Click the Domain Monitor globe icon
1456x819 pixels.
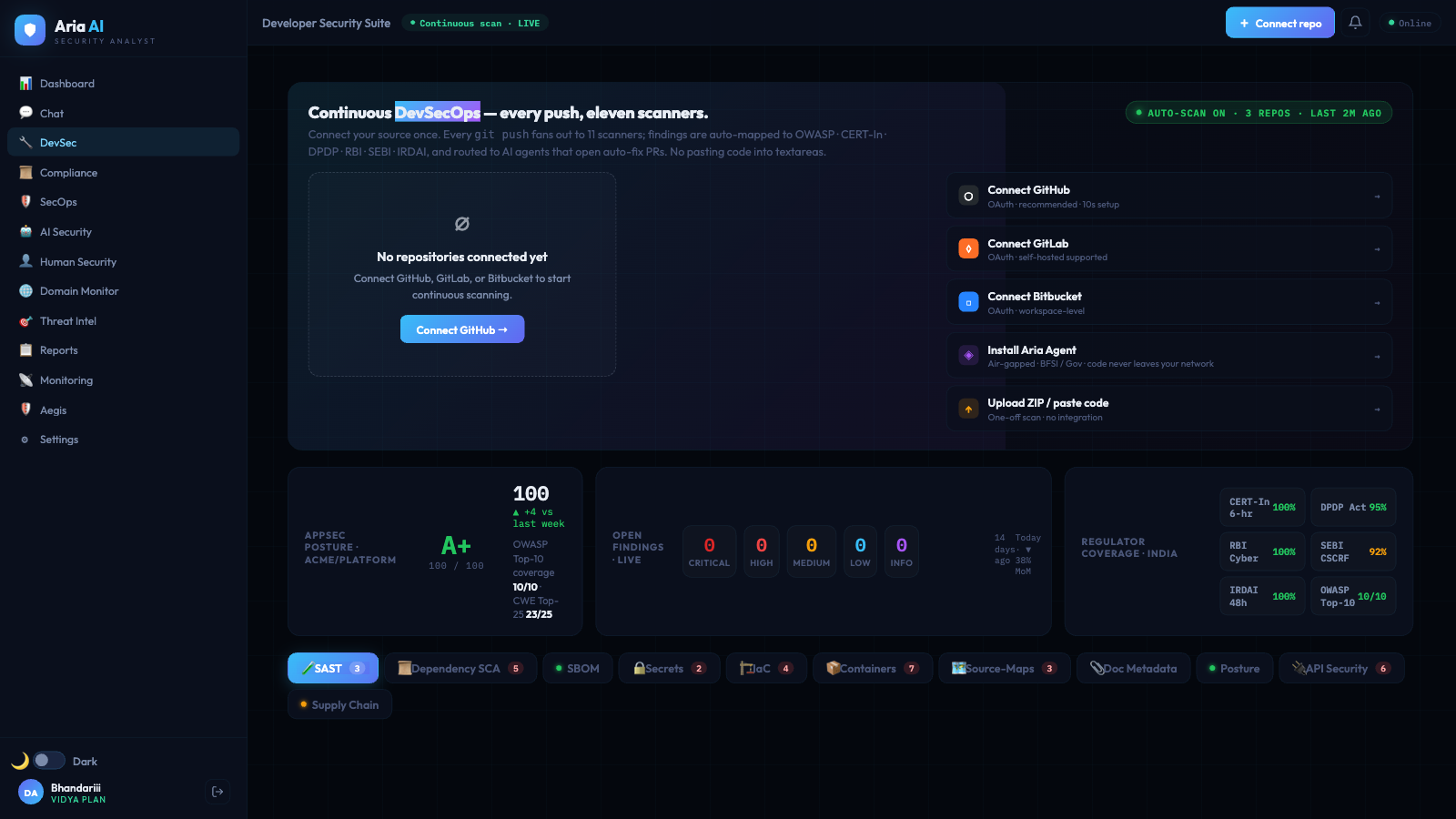coord(25,291)
